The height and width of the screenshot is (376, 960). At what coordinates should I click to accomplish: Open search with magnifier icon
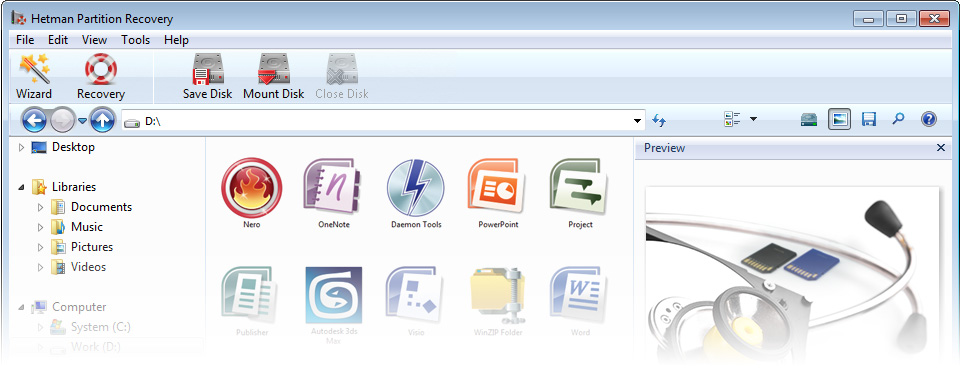[x=898, y=119]
